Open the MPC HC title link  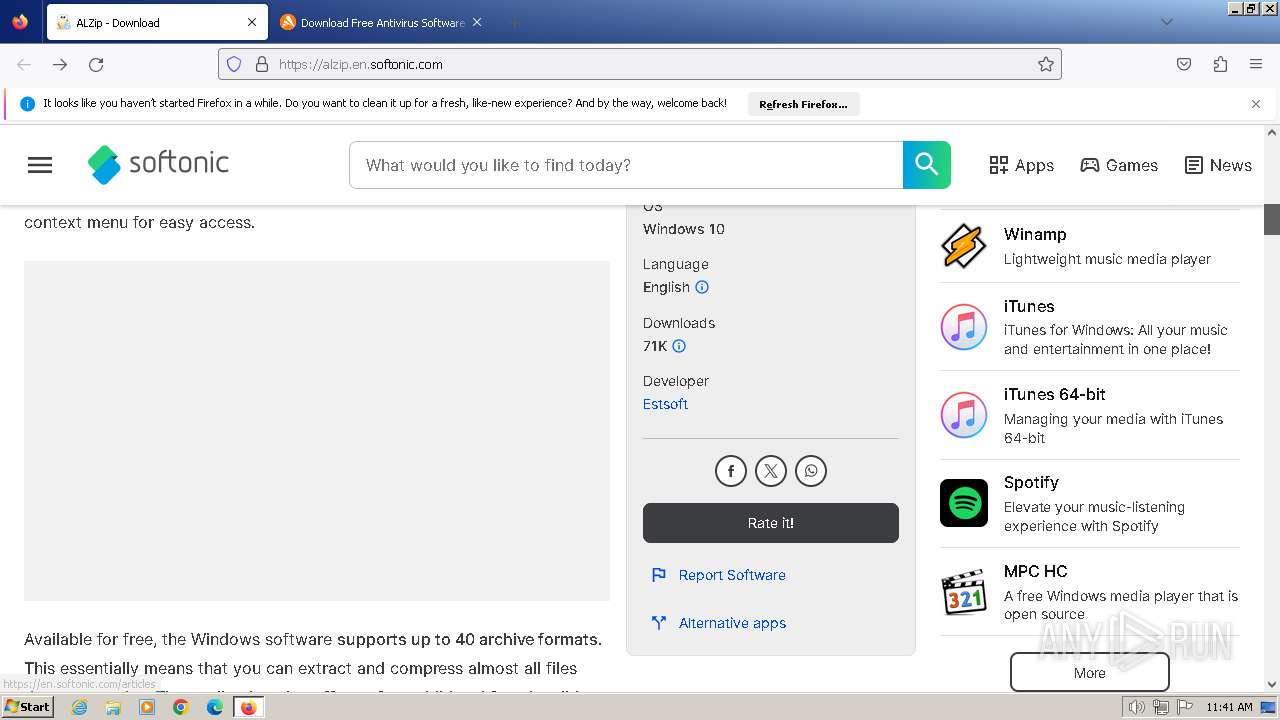click(x=1035, y=571)
